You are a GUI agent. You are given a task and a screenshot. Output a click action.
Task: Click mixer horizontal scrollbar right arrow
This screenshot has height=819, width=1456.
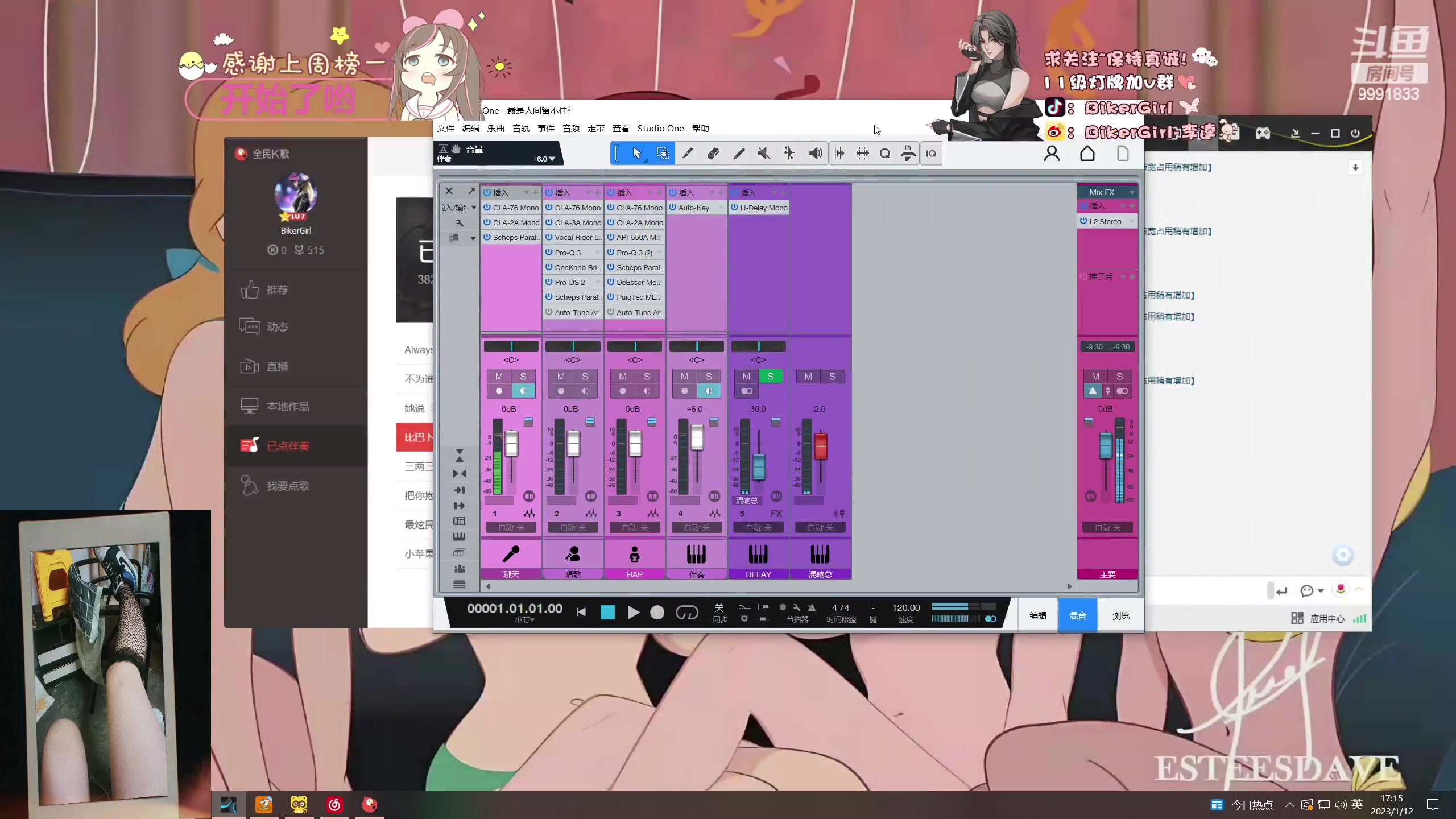[1069, 586]
